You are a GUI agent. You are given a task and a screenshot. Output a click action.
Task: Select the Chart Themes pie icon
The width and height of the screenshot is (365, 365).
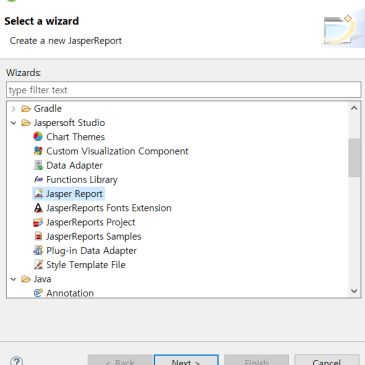38,136
